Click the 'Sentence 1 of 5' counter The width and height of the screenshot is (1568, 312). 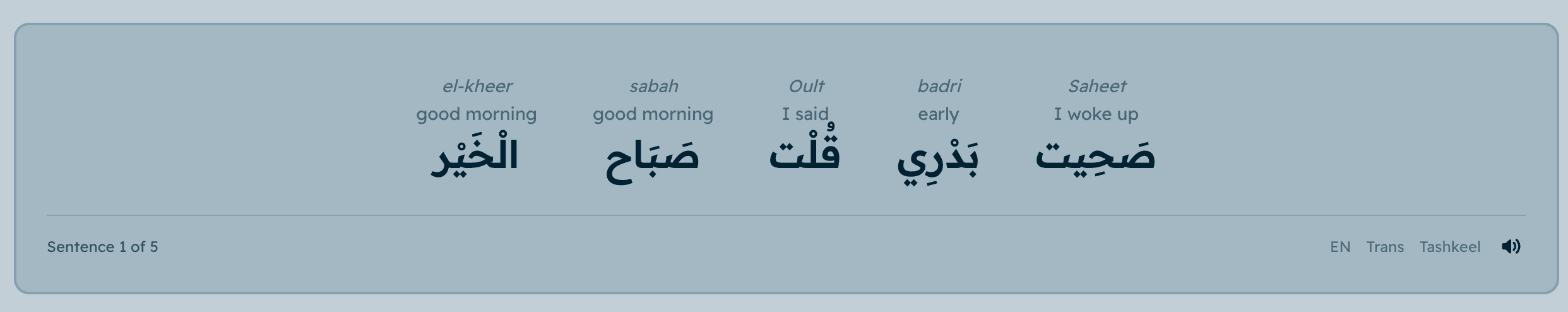[x=102, y=247]
